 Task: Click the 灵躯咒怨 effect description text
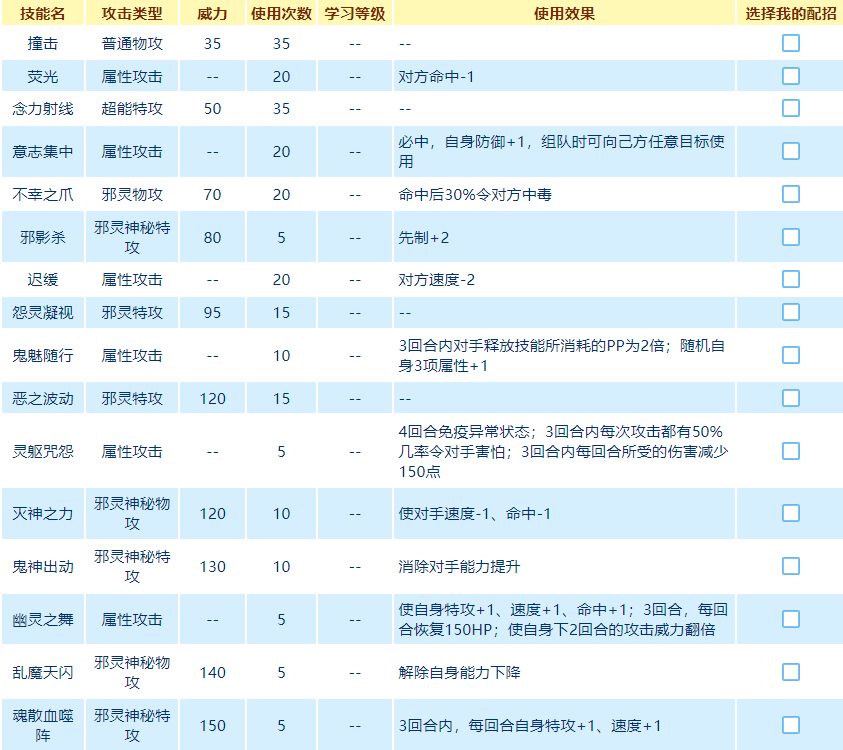(x=563, y=452)
